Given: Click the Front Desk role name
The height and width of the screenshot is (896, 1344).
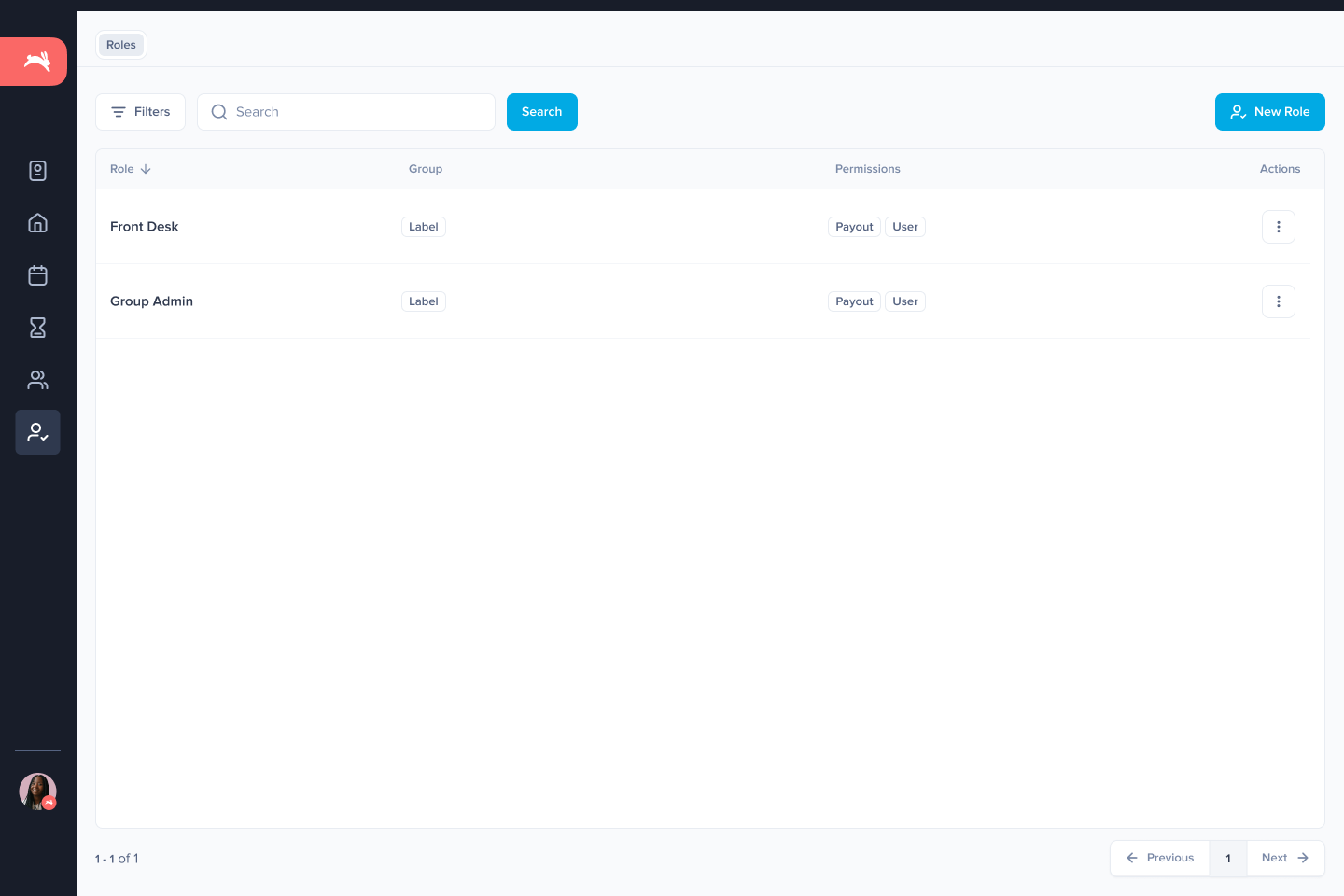Looking at the screenshot, I should (144, 227).
